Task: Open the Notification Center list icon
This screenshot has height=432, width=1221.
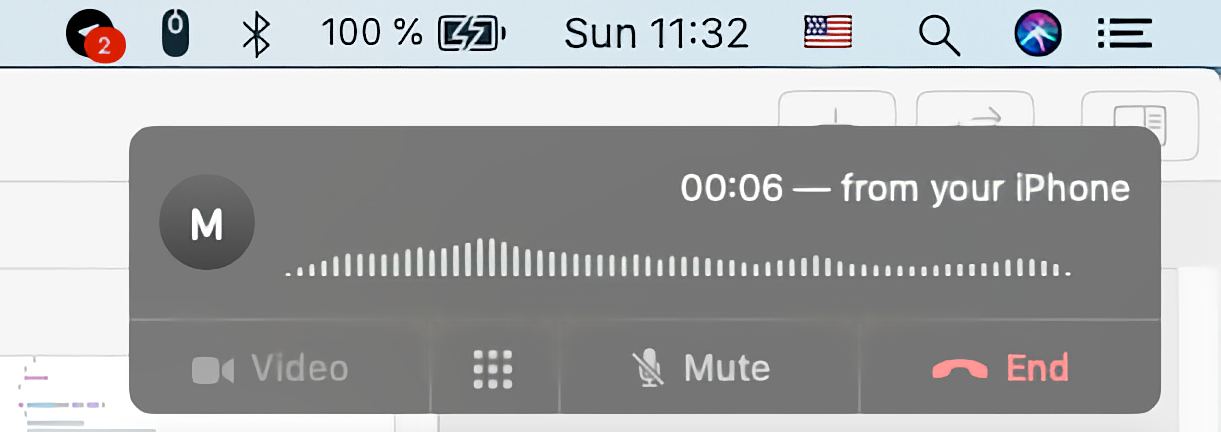Action: [1125, 34]
